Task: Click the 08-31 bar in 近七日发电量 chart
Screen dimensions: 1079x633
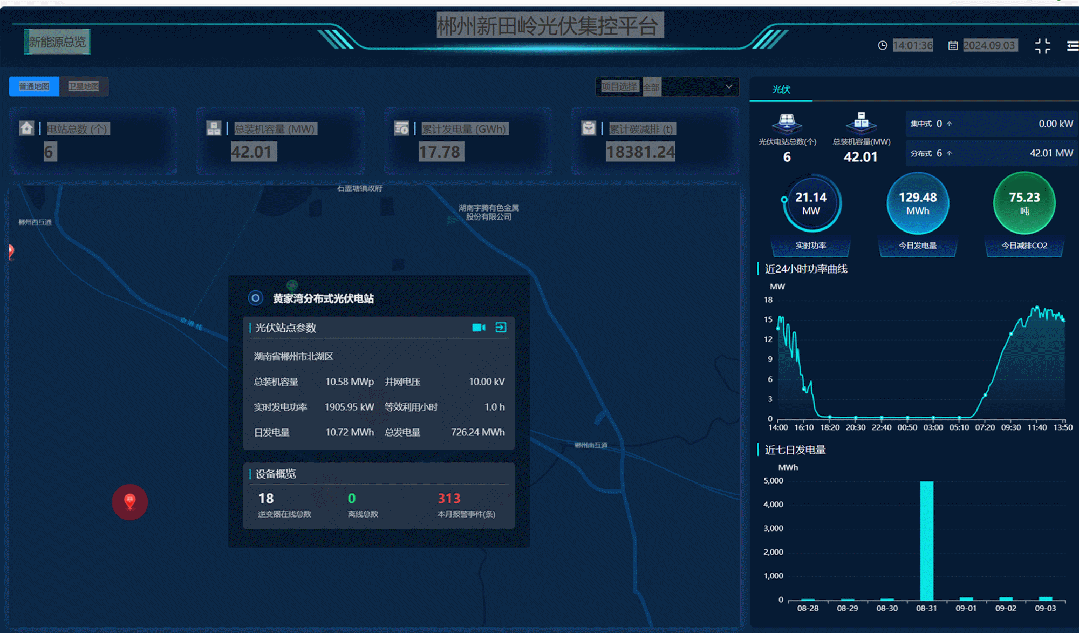Action: point(926,540)
